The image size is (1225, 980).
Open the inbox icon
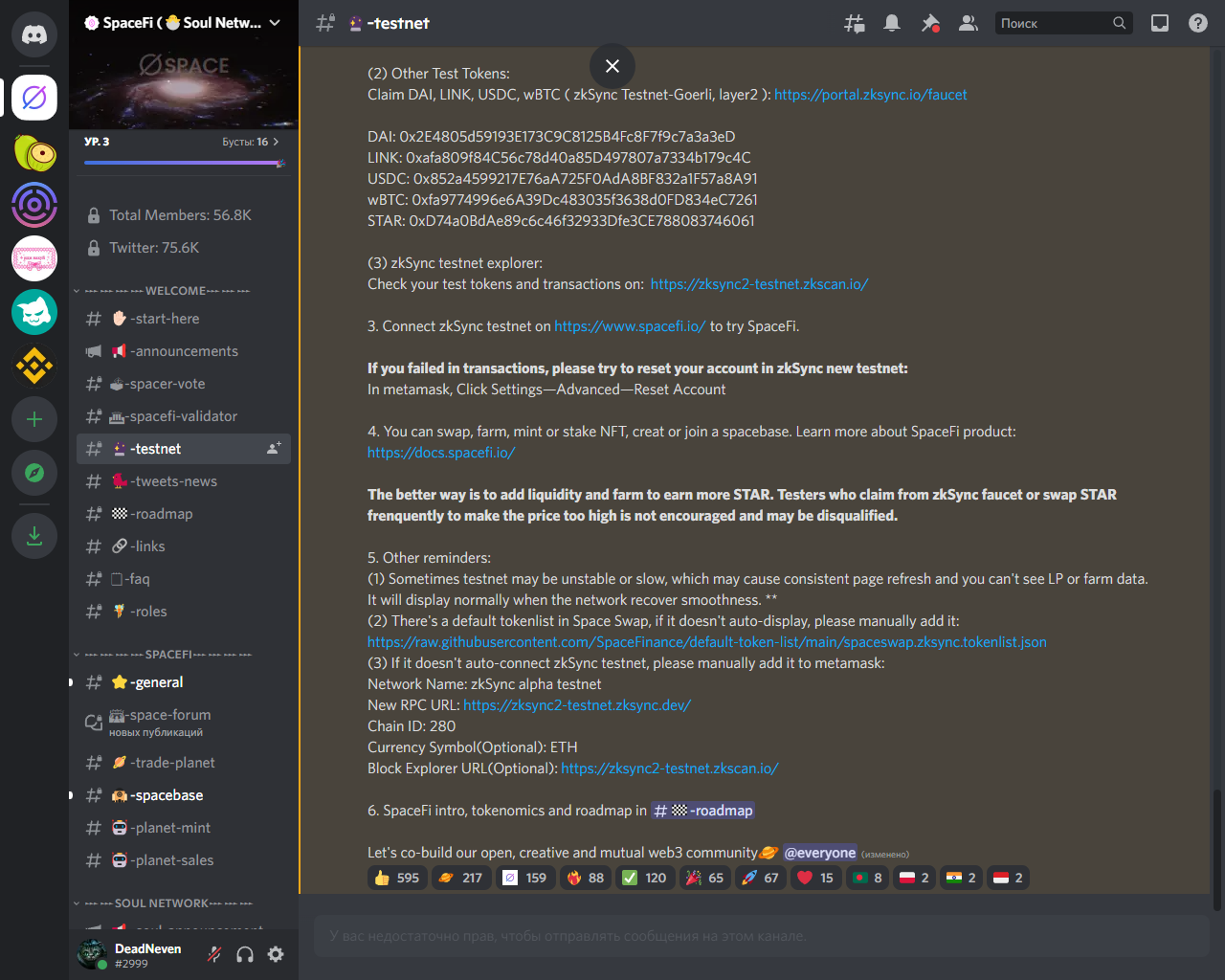point(1160,23)
